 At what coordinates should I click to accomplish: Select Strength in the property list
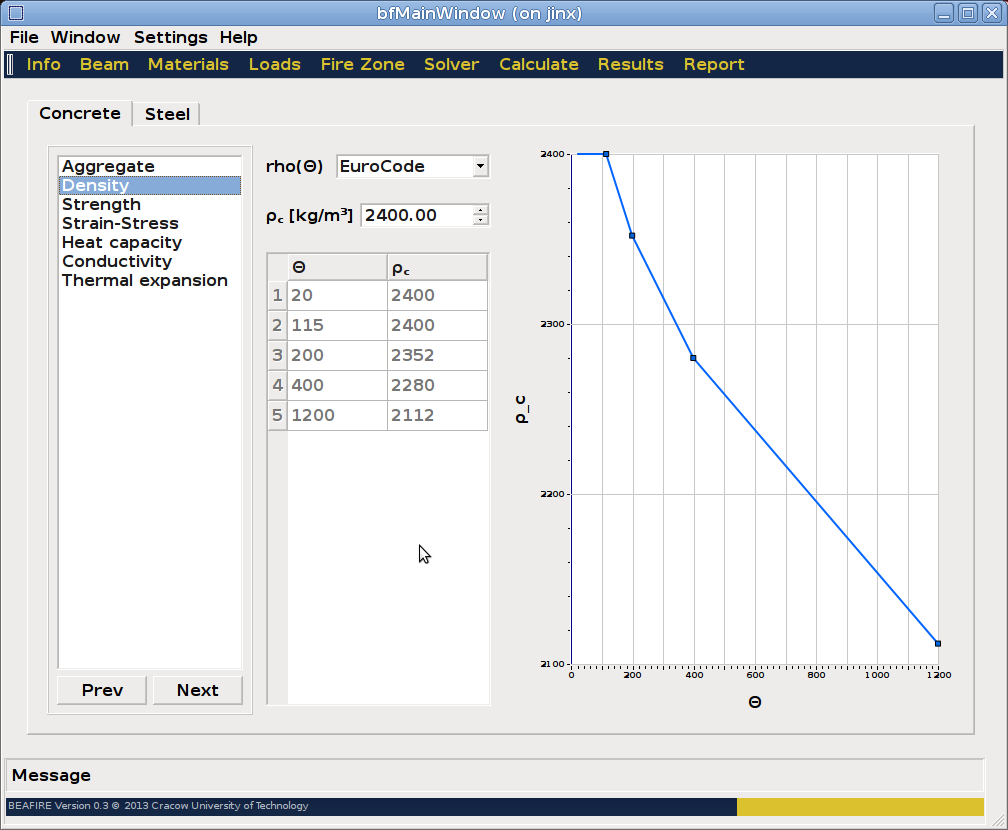(101, 204)
